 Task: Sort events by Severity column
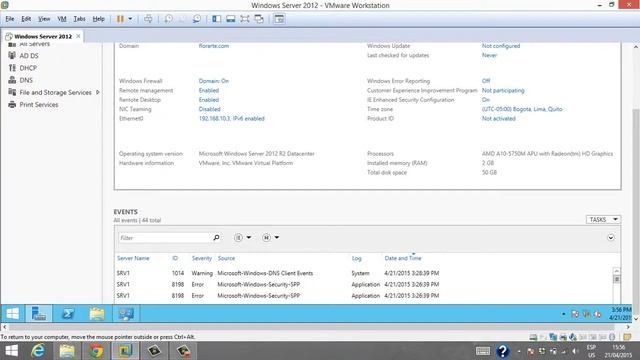[202, 258]
